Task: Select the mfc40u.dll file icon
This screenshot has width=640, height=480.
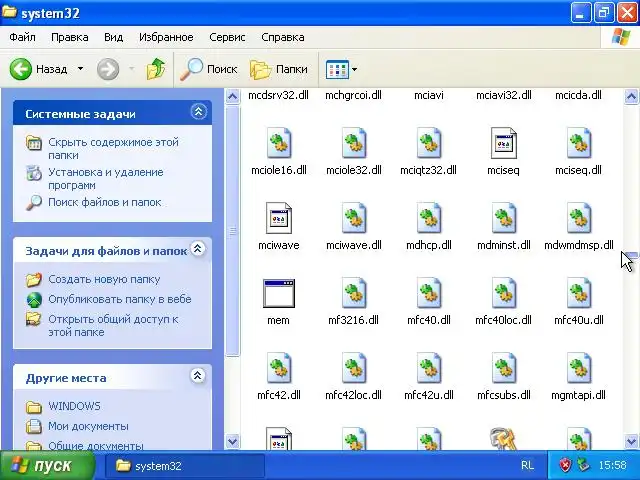Action: [579, 293]
